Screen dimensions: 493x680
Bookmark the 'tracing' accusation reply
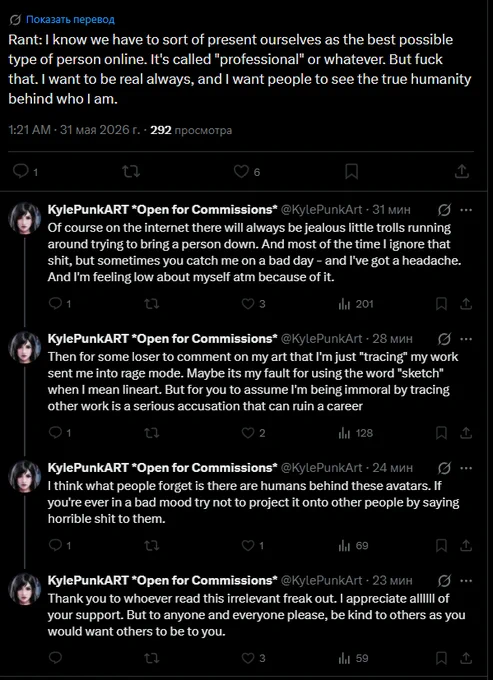pos(441,433)
